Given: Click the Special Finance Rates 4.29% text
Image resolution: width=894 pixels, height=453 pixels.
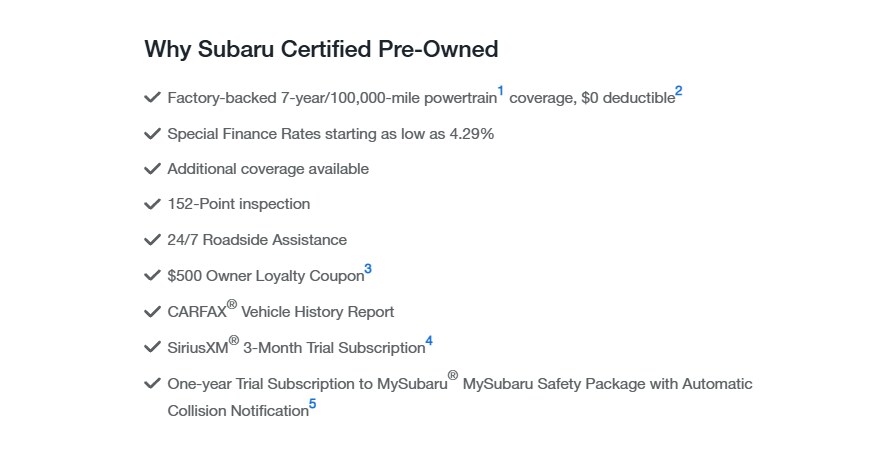Looking at the screenshot, I should (330, 134).
